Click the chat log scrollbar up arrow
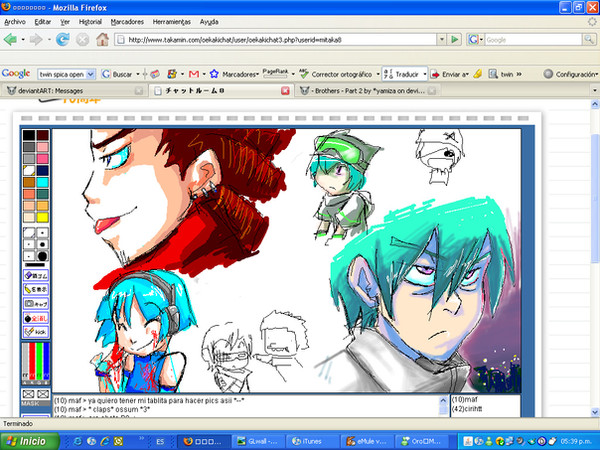This screenshot has height=450, width=600. tap(443, 401)
